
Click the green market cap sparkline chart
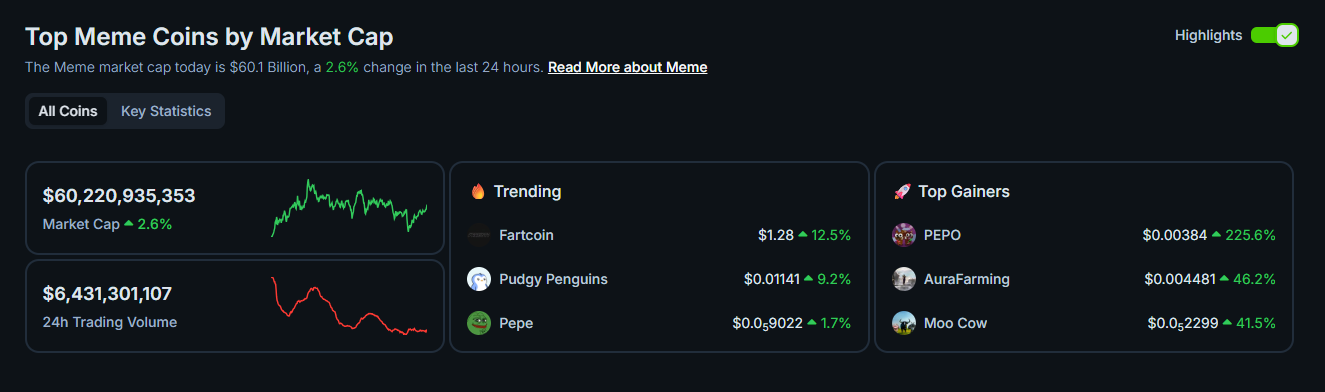click(349, 208)
